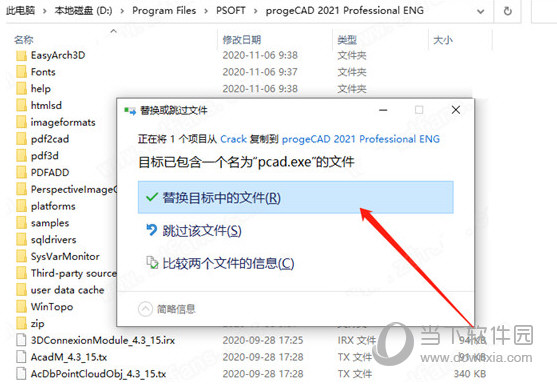The height and width of the screenshot is (387, 557).
Task: Click the AcDbPointCloudObj_4.3_15.tx file name
Action: tap(98, 374)
